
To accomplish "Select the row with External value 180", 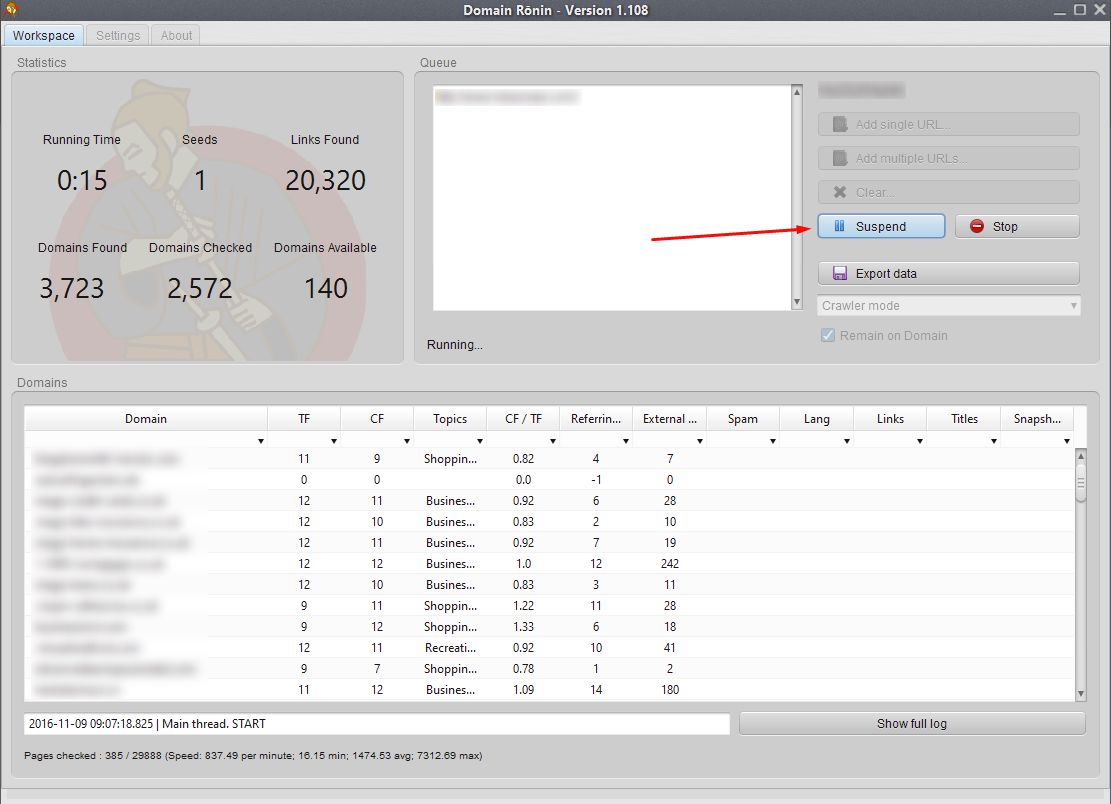I will [x=549, y=689].
